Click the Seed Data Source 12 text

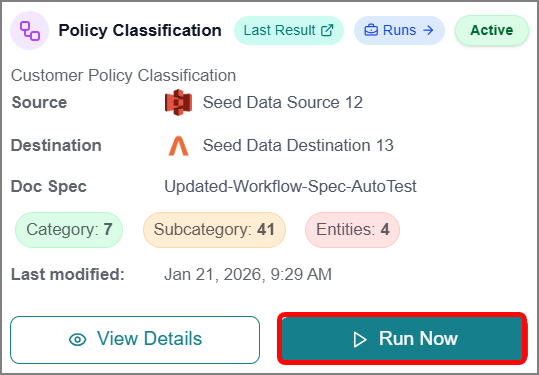[283, 102]
